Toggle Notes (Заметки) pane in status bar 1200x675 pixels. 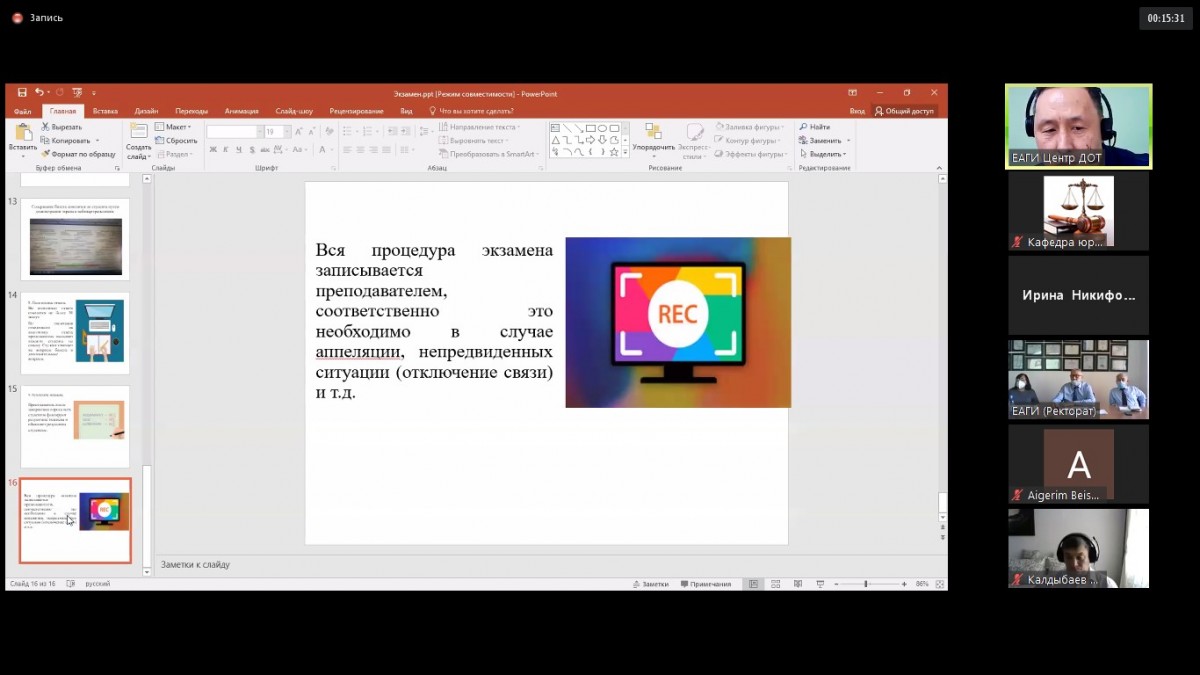pos(650,584)
